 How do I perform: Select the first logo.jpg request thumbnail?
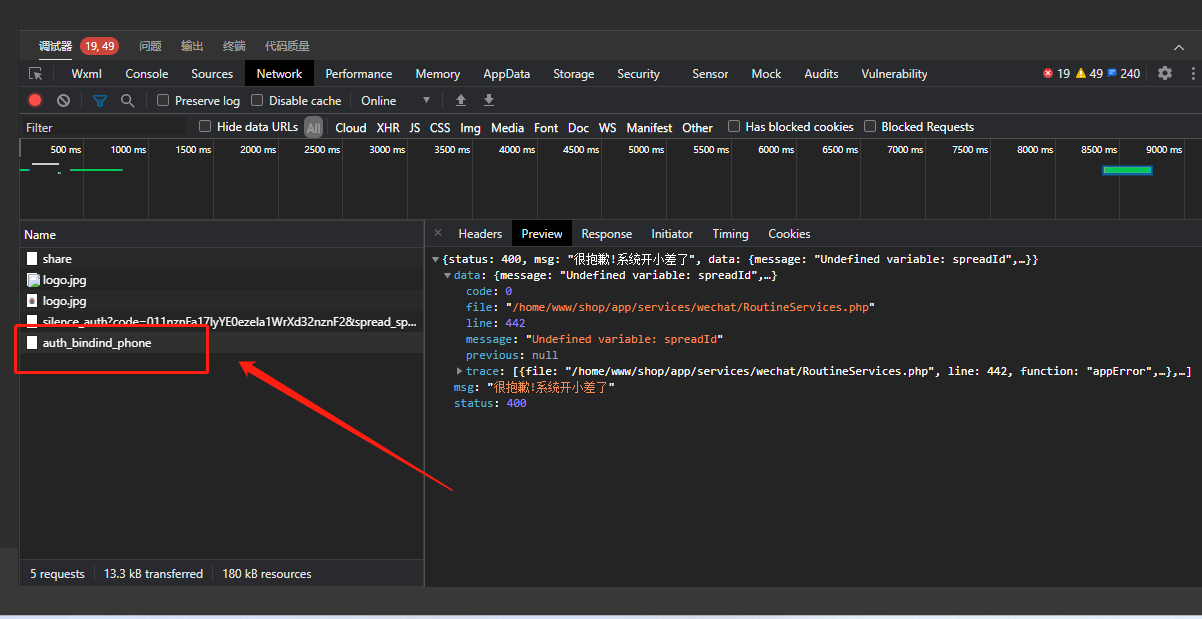33,280
